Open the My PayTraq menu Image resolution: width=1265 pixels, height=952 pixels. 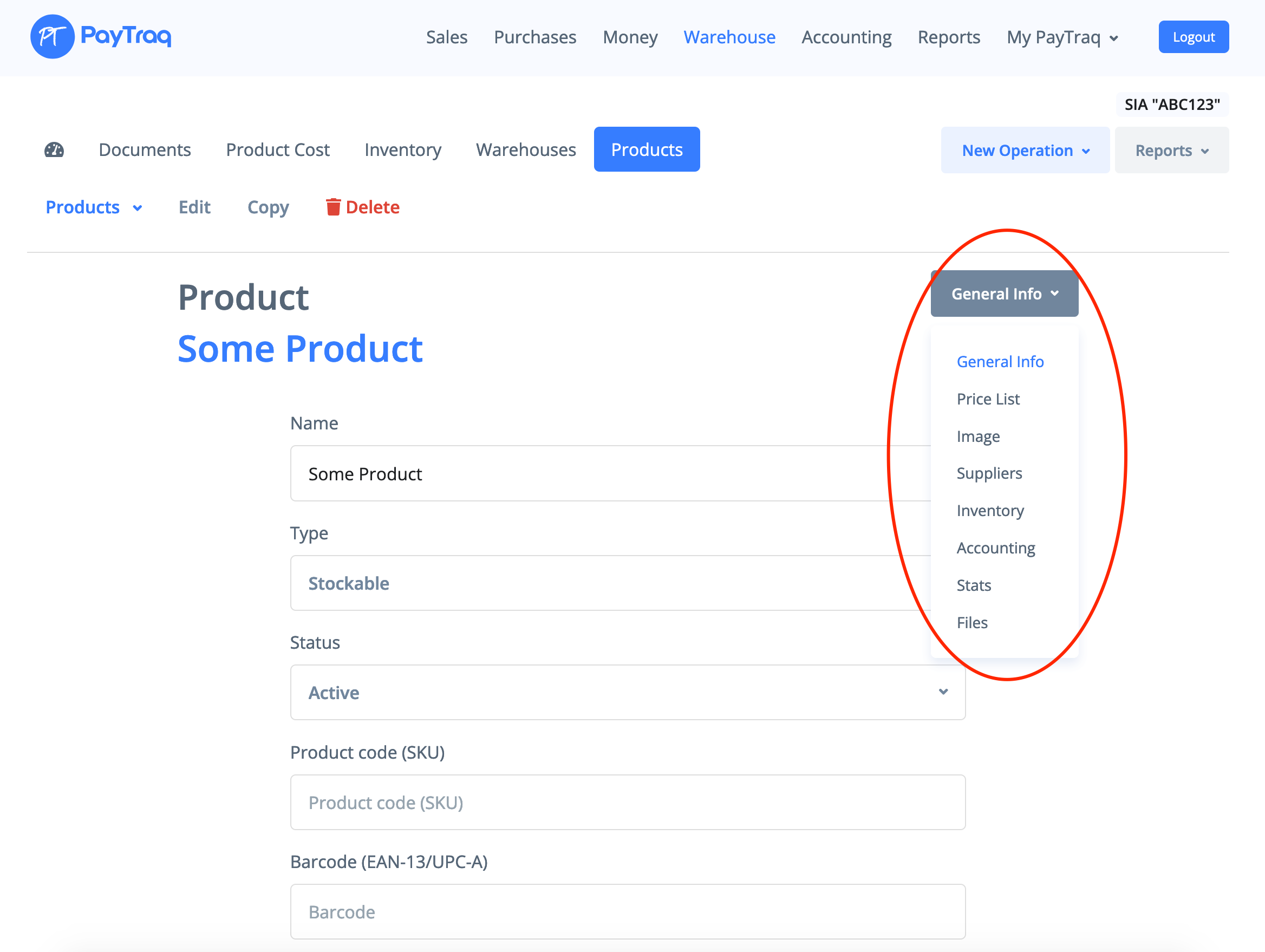[1062, 37]
